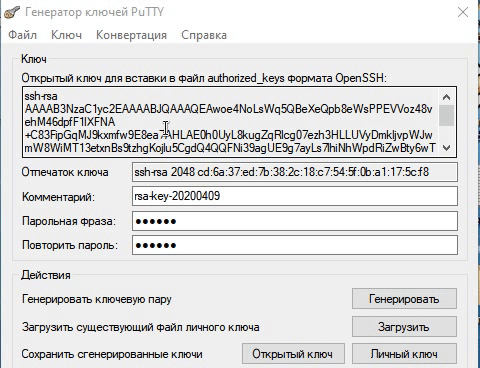This screenshot has height=368, width=480.
Task: Click the 'Парольная фраза:' label
Action: [69, 221]
